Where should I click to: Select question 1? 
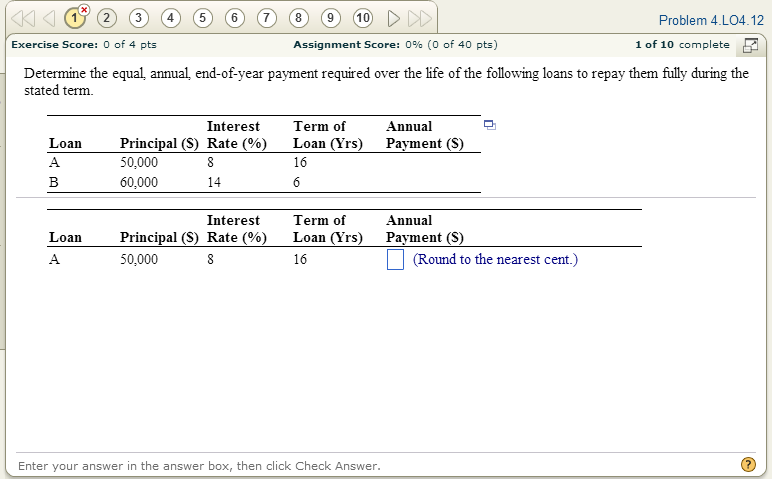[74, 18]
